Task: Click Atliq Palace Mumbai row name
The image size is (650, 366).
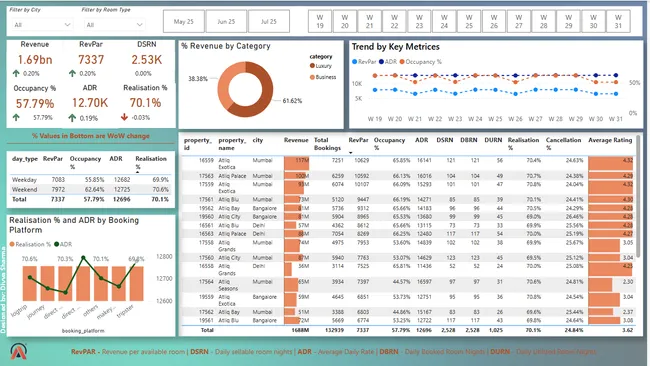Action: pyautogui.click(x=232, y=176)
